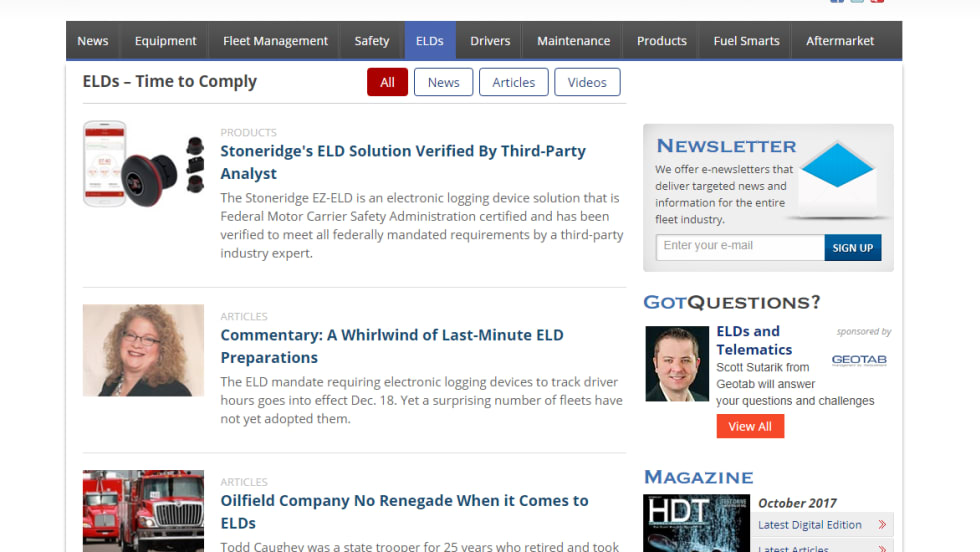
Task: Click the Enter your e-mail field
Action: (740, 247)
